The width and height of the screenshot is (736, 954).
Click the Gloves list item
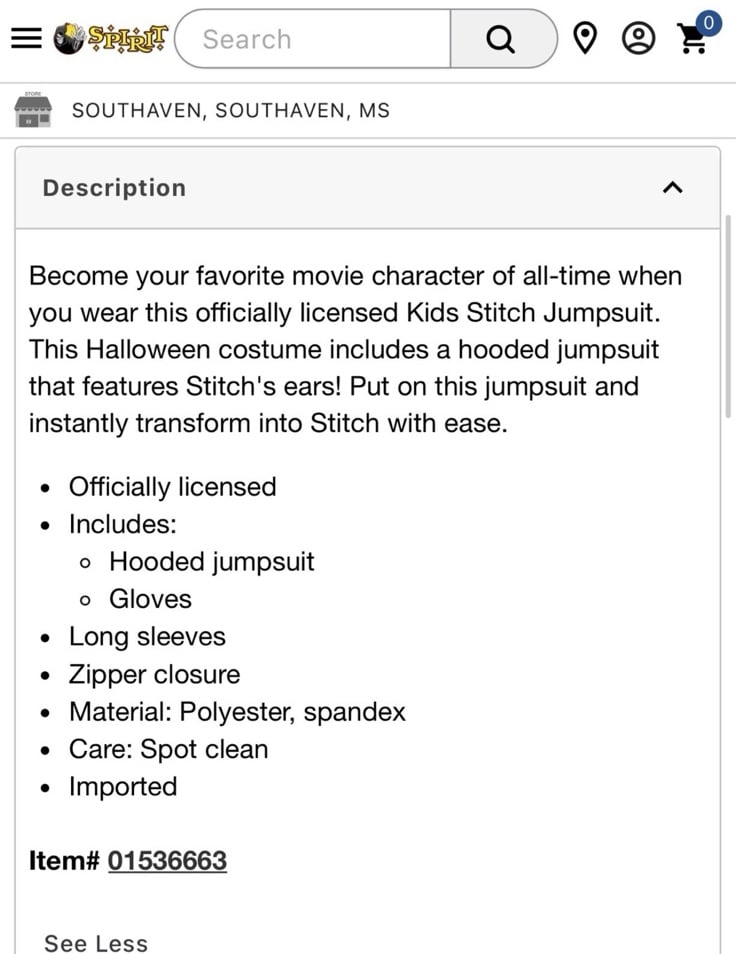click(x=150, y=599)
